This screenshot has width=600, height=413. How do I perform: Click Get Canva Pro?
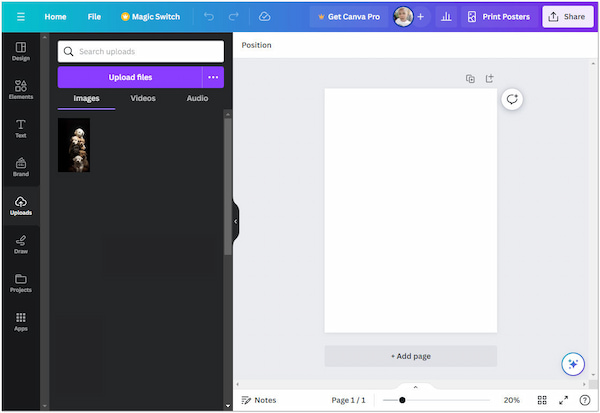click(349, 17)
